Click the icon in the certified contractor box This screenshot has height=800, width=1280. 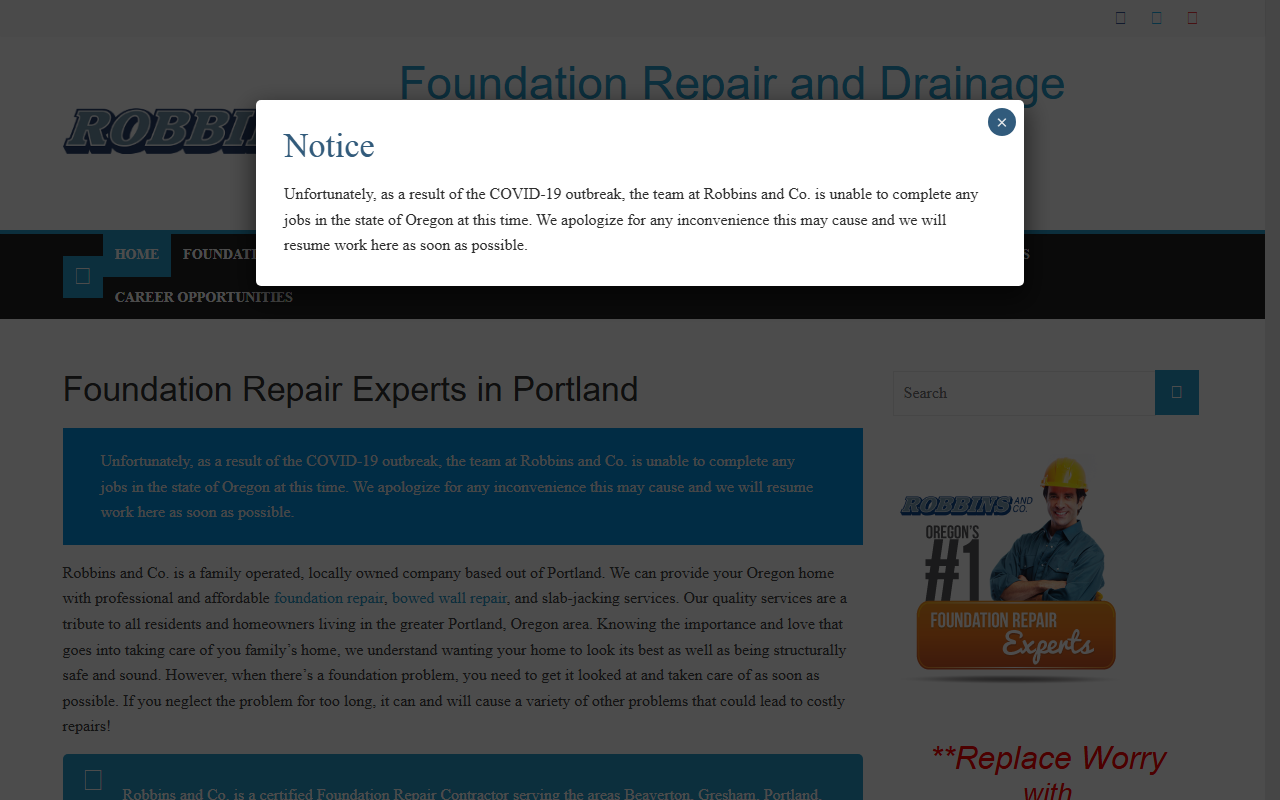[x=93, y=780]
